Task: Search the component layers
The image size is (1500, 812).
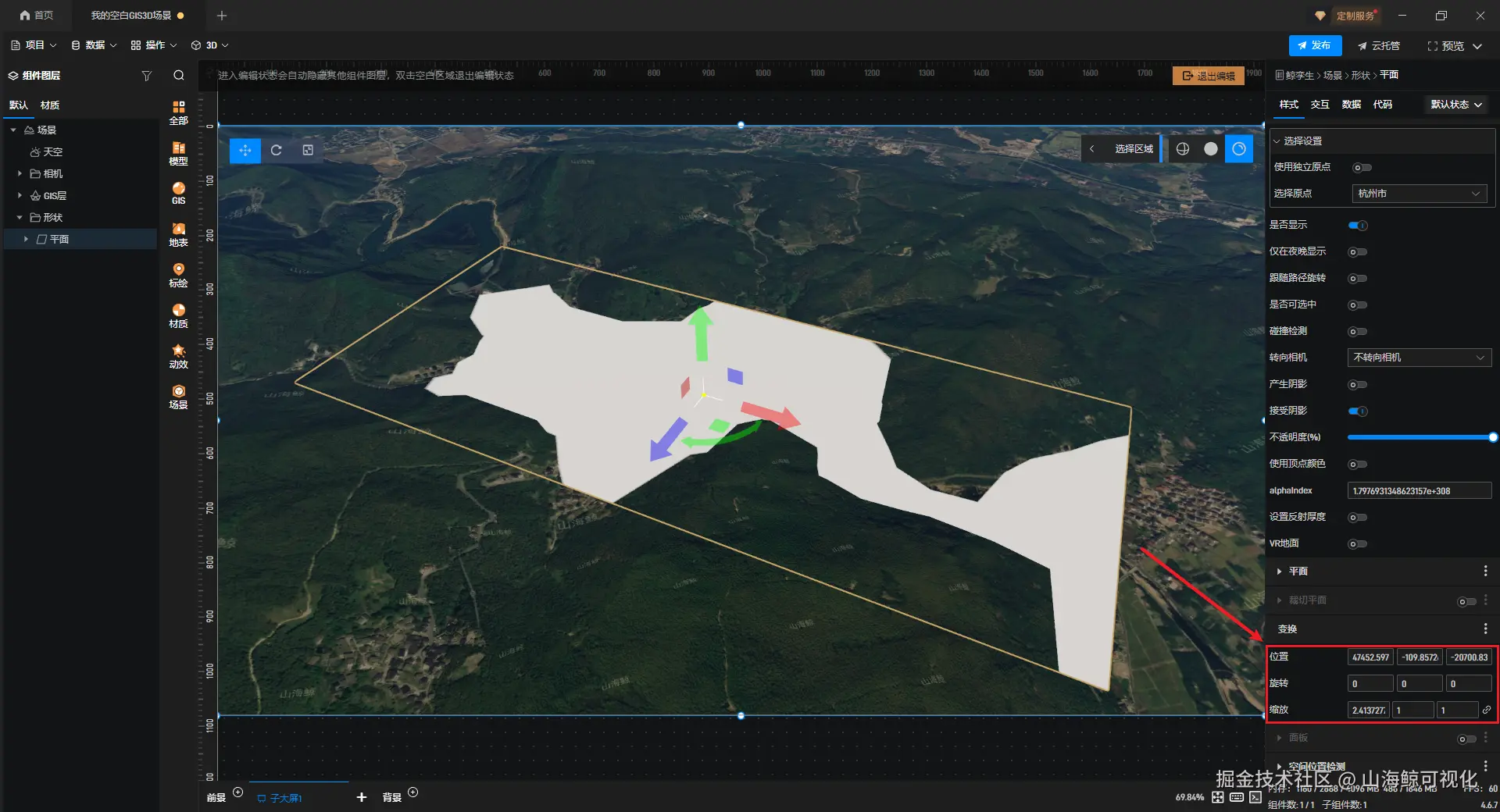Action: 179,76
